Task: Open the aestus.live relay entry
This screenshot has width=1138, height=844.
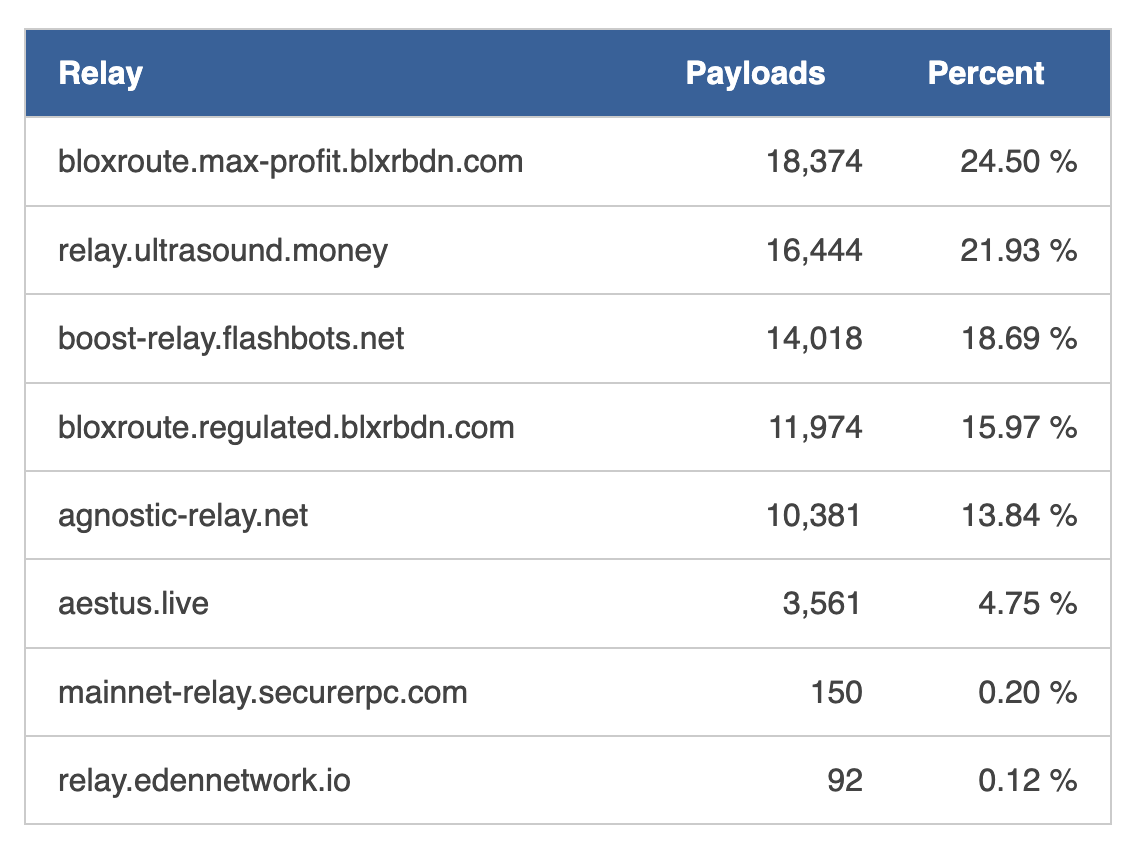Action: pyautogui.click(x=133, y=604)
